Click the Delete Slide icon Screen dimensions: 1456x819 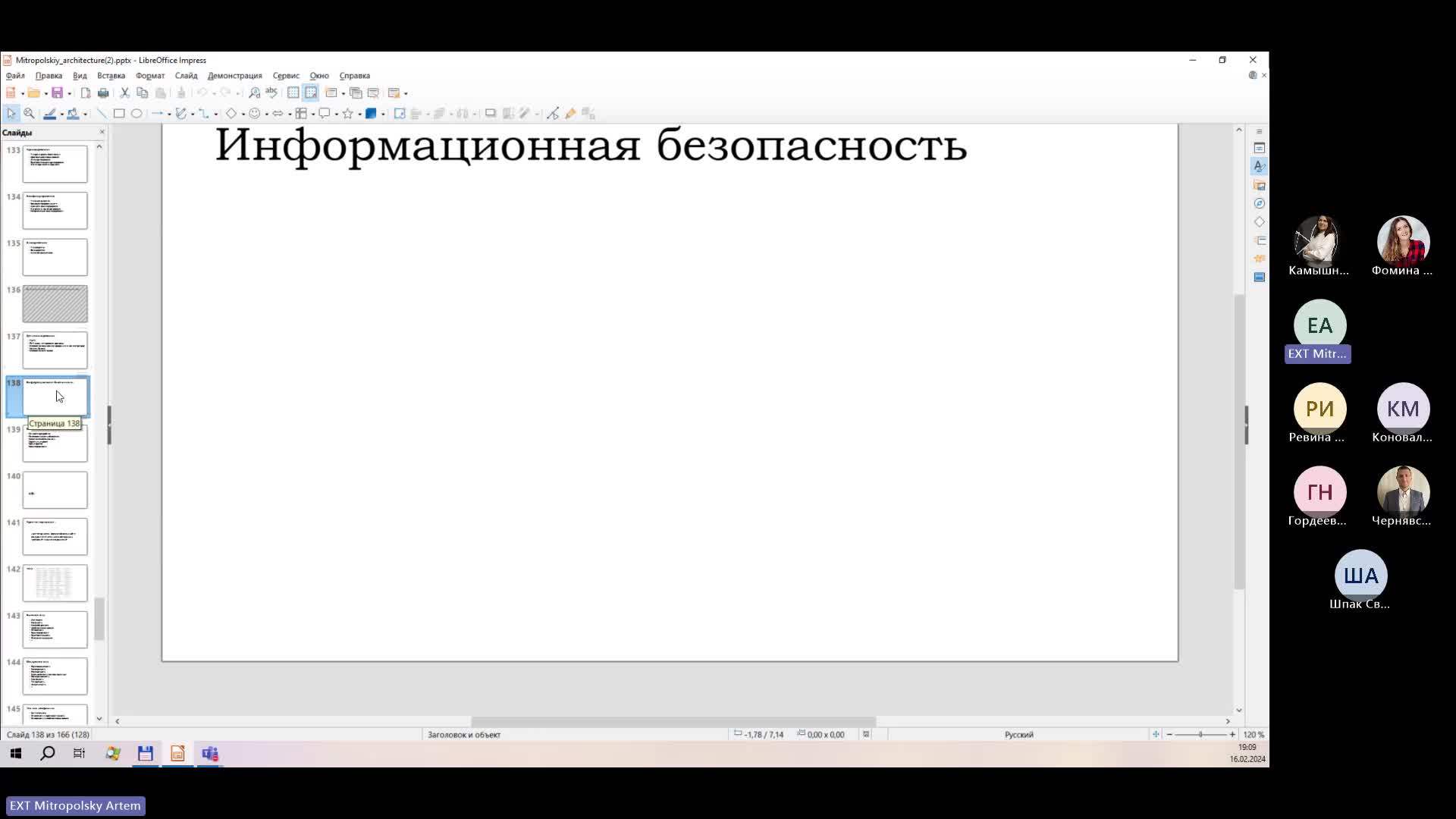[x=373, y=93]
